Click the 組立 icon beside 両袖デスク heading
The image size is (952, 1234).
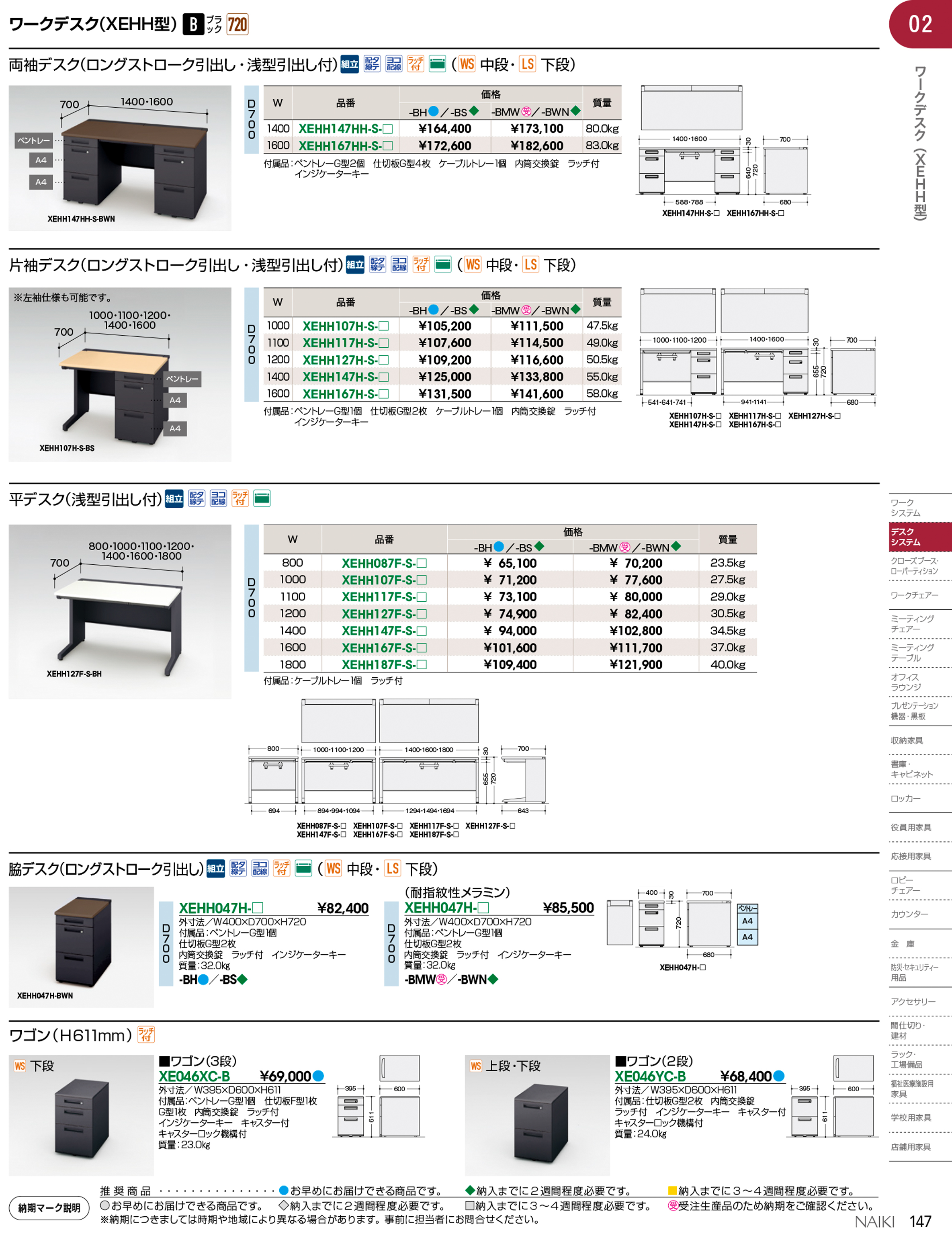pos(350,64)
